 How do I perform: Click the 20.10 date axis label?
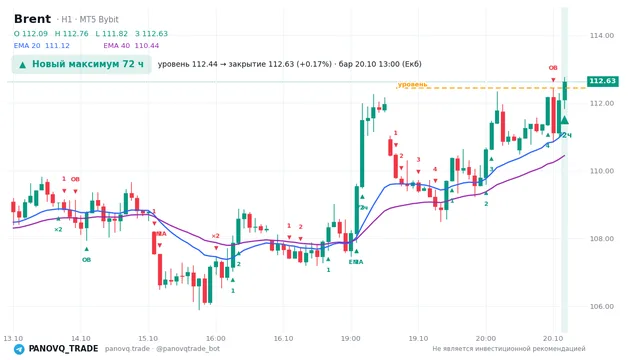(553, 338)
